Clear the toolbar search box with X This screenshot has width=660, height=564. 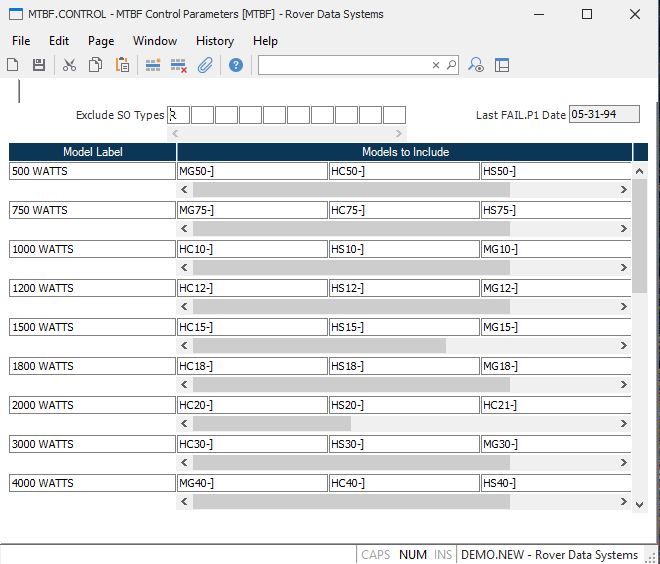point(436,65)
